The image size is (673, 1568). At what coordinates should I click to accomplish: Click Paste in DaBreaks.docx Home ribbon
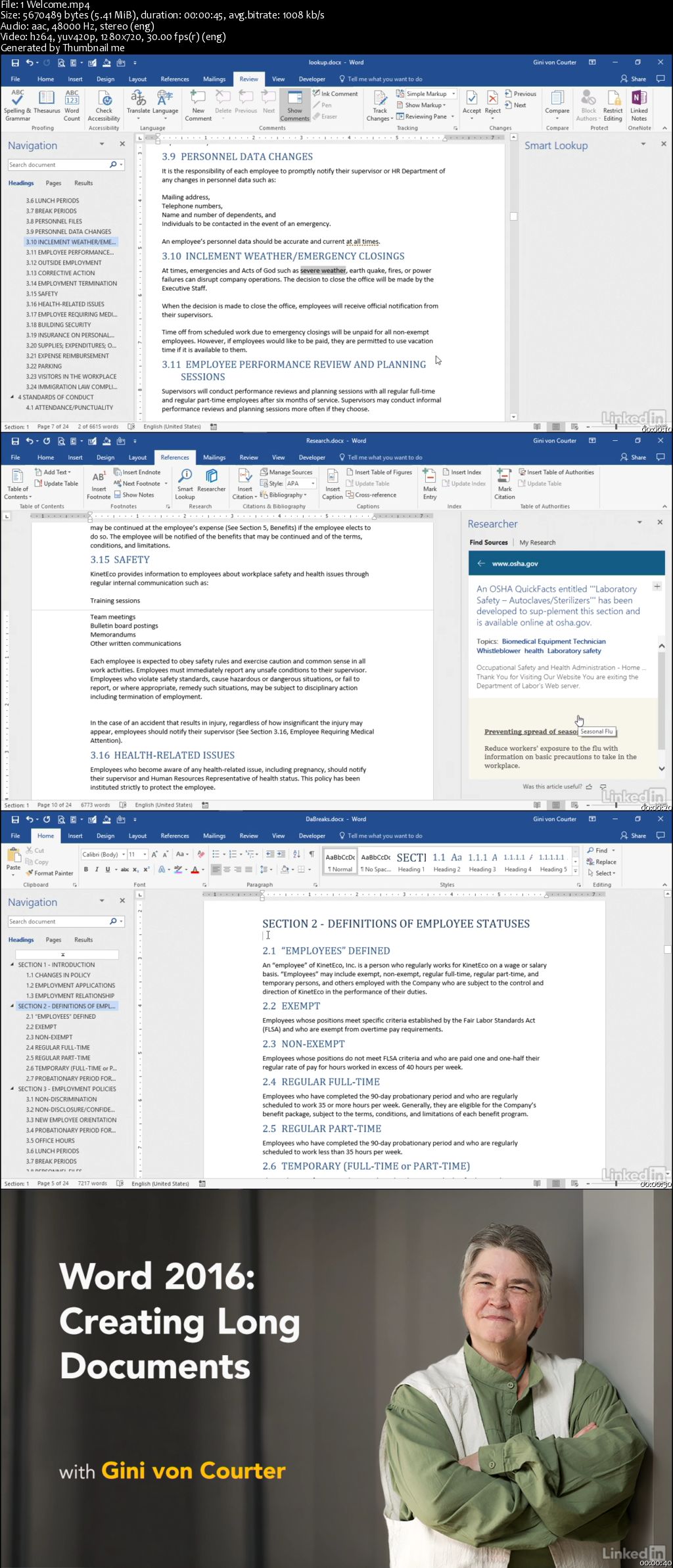coord(13,860)
